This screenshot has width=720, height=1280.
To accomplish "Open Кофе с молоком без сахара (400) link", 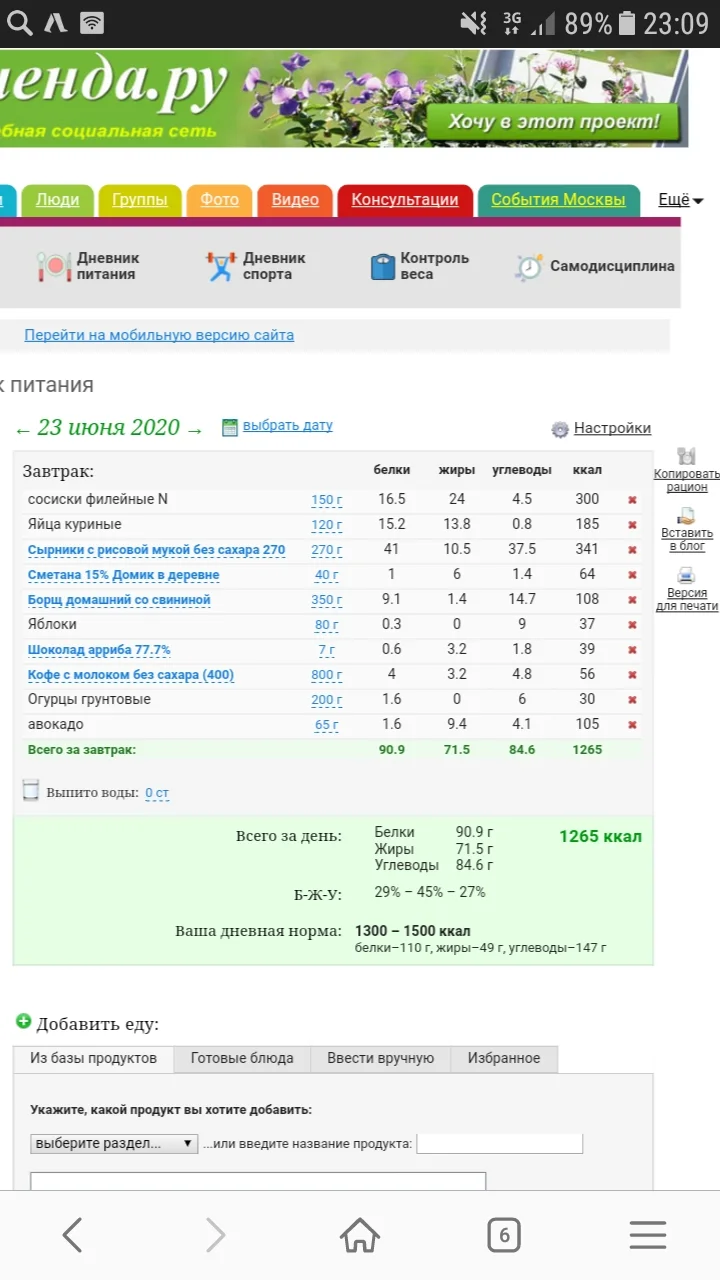I will (x=130, y=675).
